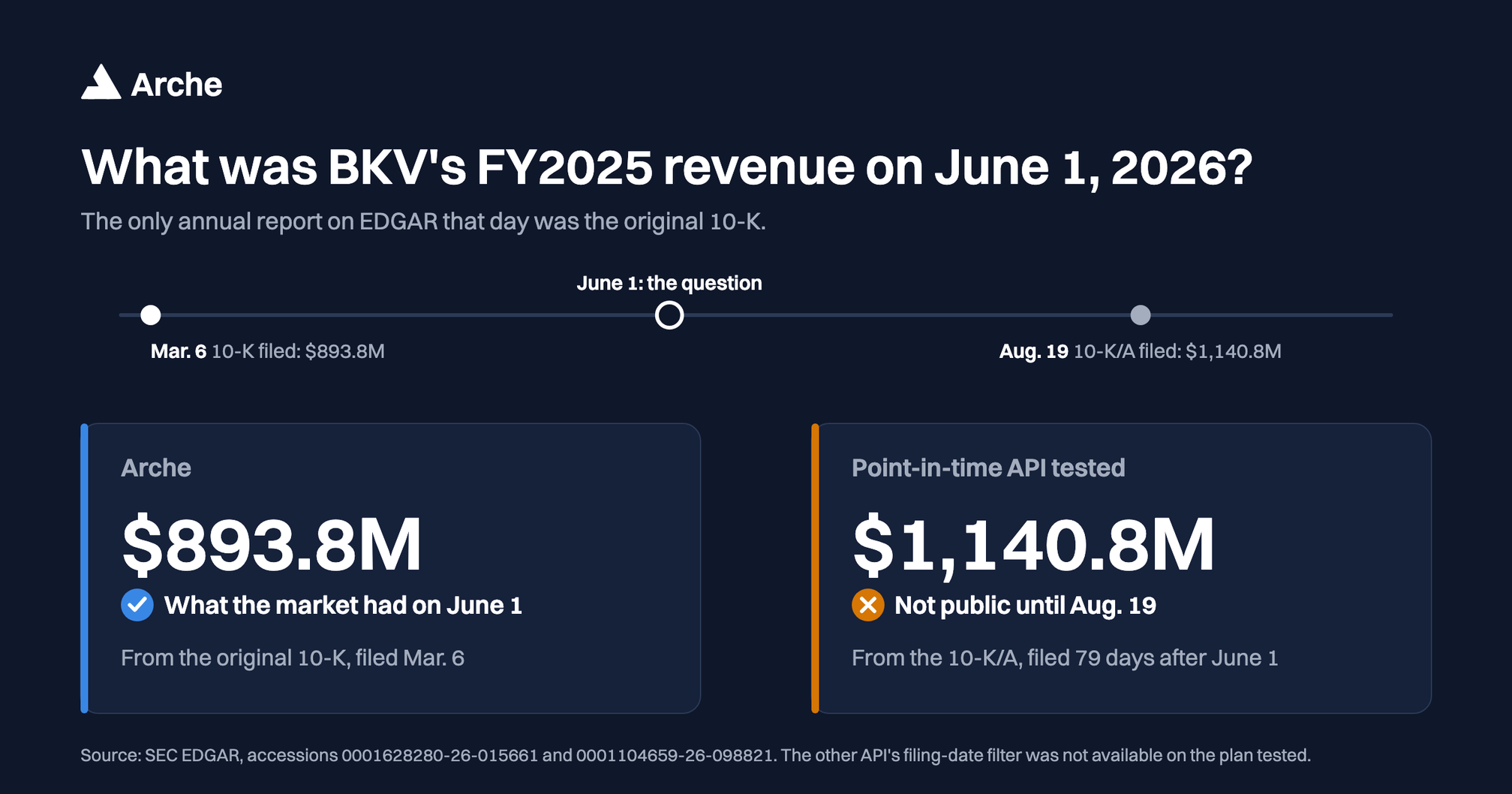Click 'Point-in-time API tested' card title
This screenshot has height=794, width=1512.
(x=988, y=468)
